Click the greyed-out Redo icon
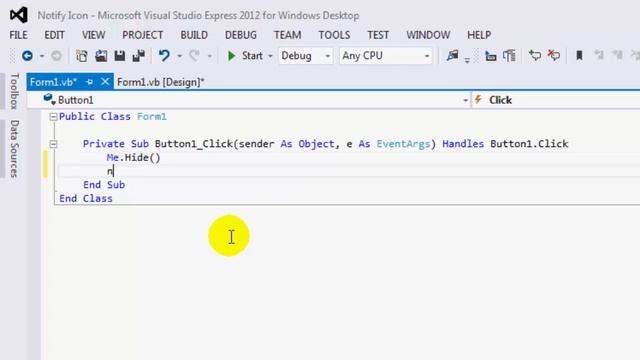640x360 pixels. [195, 56]
